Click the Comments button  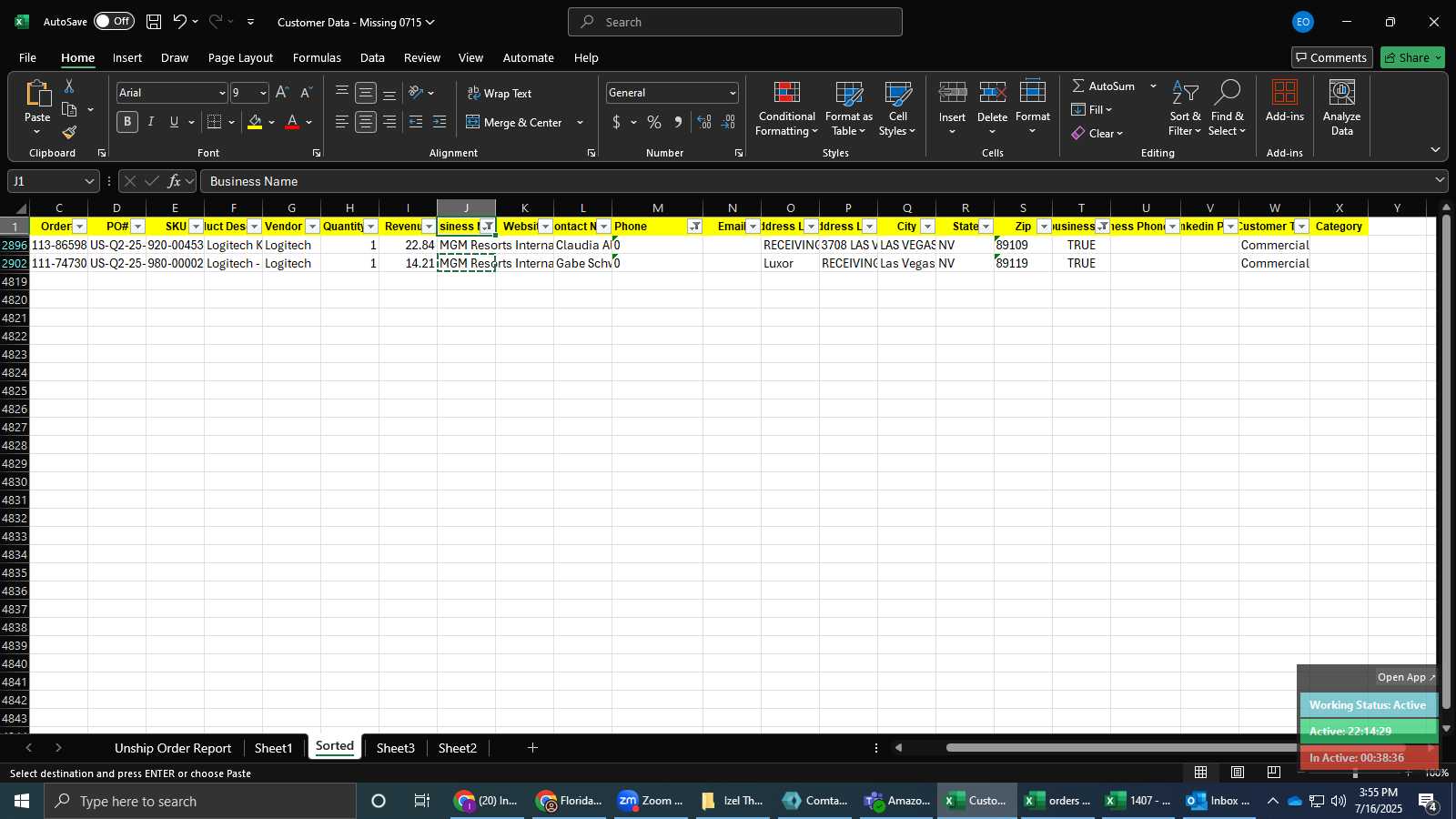[1331, 57]
